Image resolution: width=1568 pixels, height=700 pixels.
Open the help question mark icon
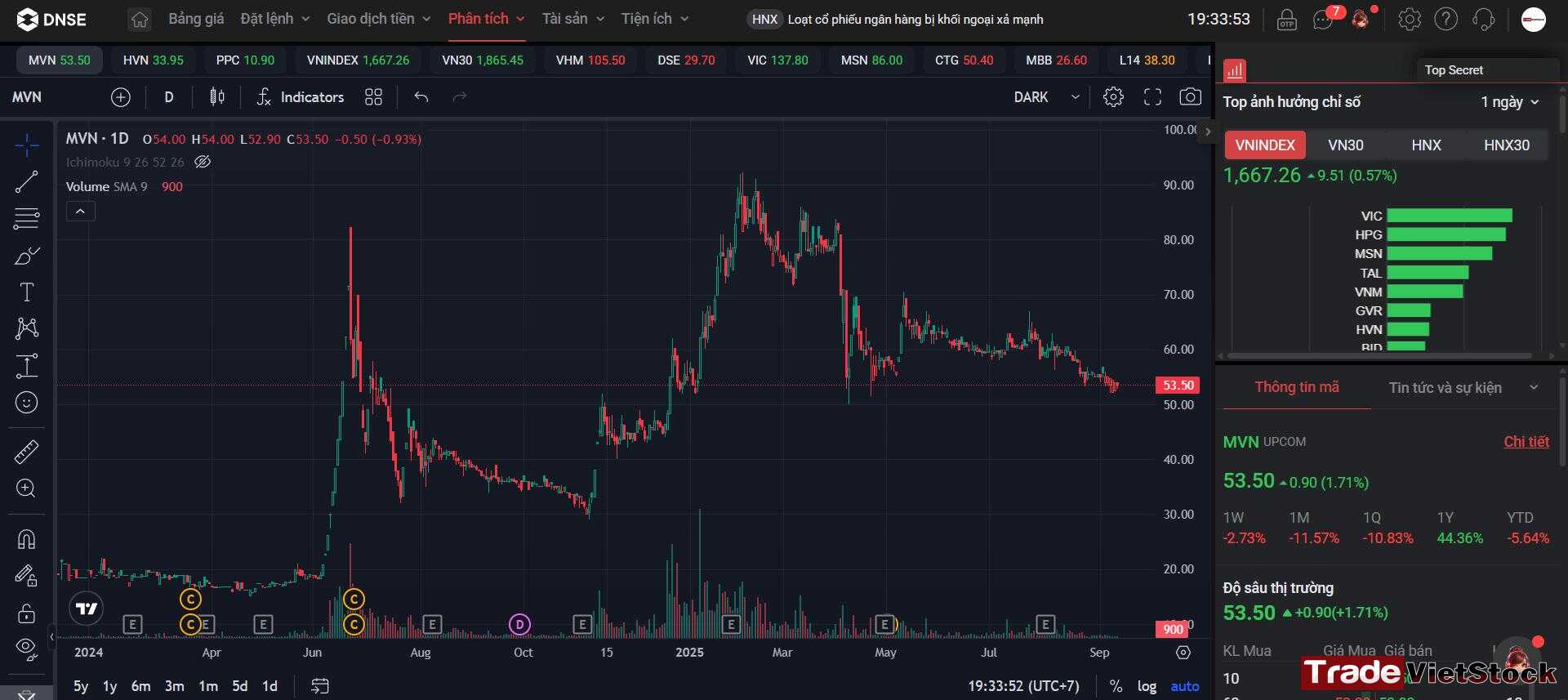[1446, 19]
